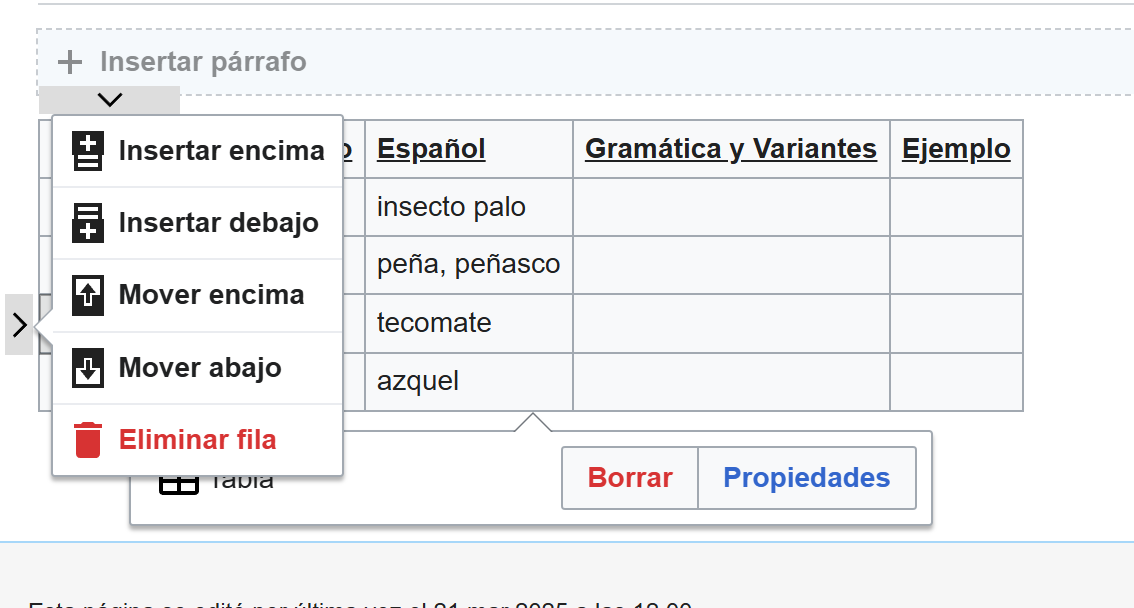
Task: Click the red trash Eliminar fila icon
Action: (x=88, y=440)
